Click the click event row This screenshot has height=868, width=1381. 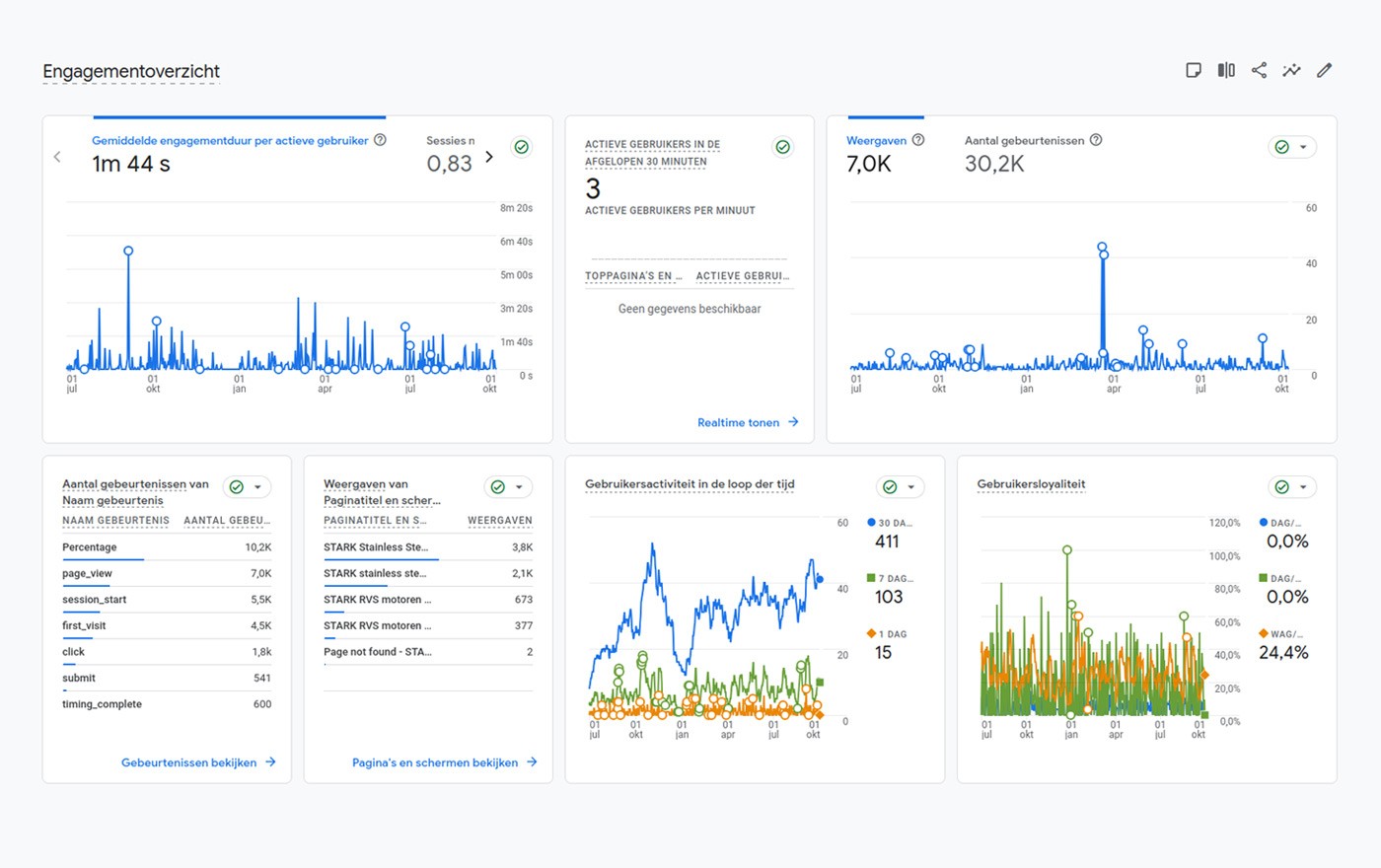(x=167, y=652)
